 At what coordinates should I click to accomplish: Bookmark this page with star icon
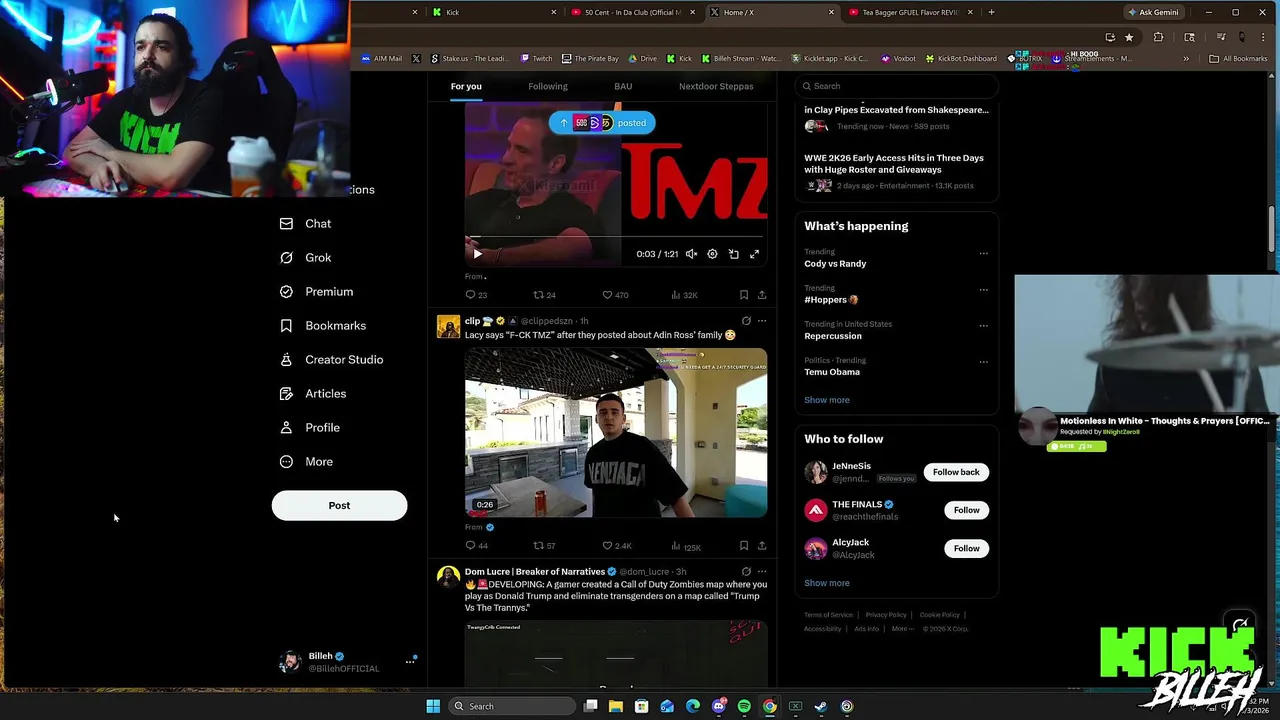point(1129,37)
